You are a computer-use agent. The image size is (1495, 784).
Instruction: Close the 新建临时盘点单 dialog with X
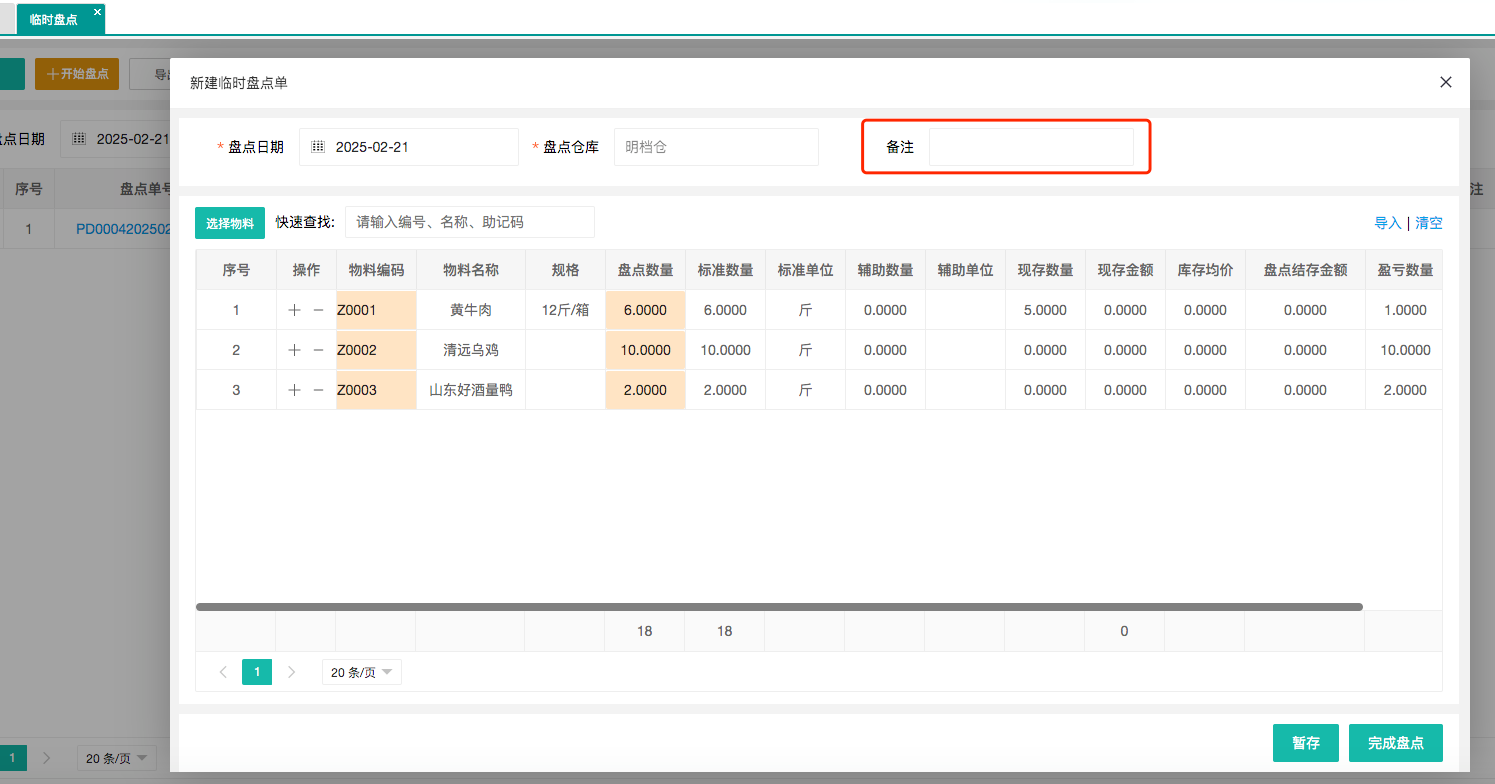point(1445,82)
